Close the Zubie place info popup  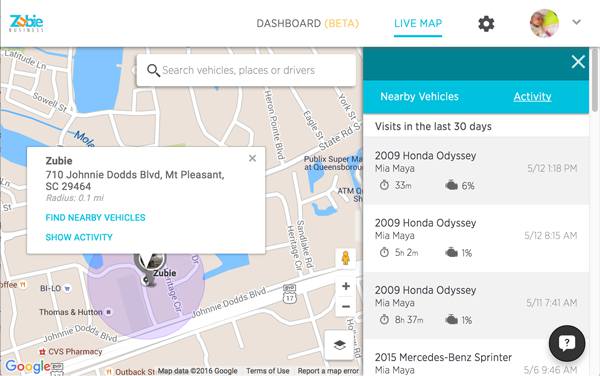tap(252, 158)
